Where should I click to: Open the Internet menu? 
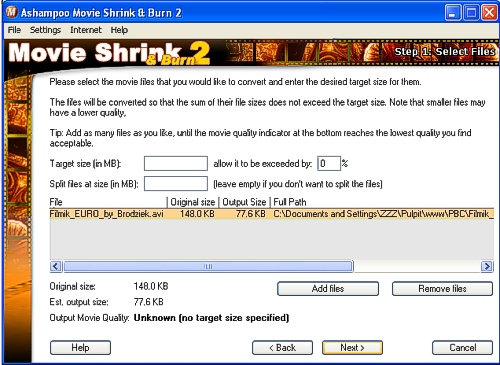86,30
